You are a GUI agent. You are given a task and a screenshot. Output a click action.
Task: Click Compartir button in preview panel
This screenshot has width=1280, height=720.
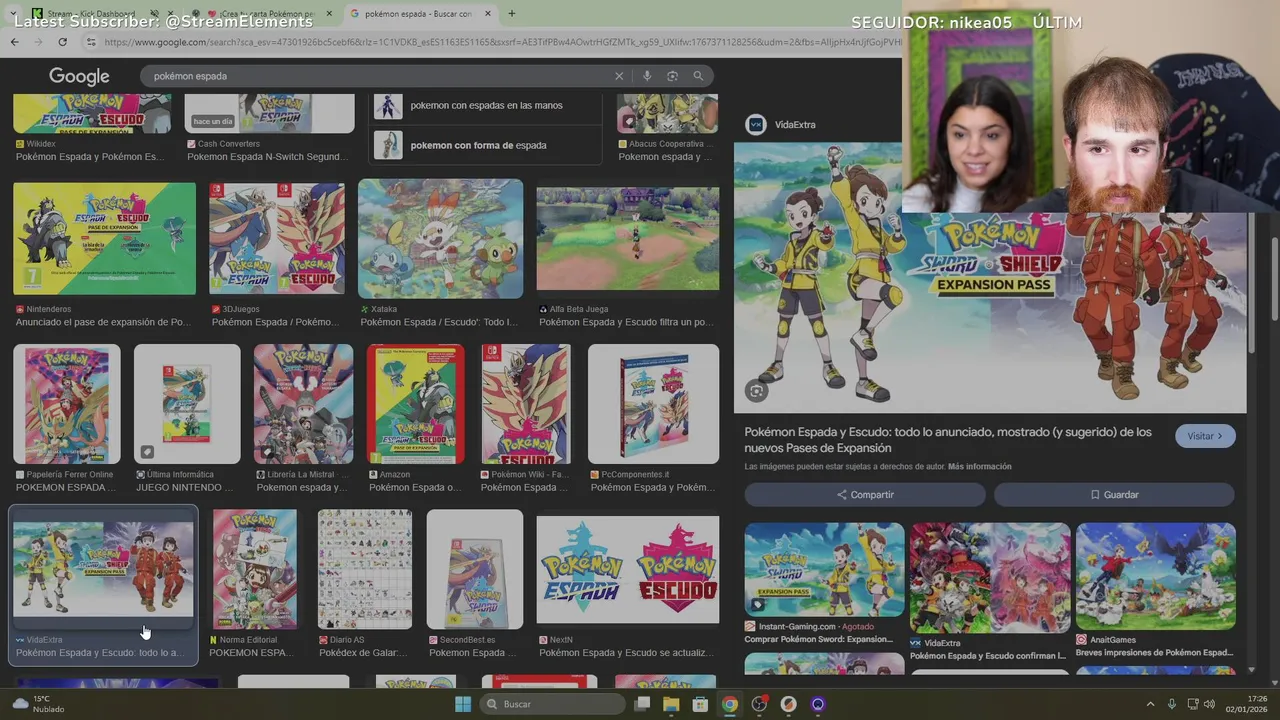(x=865, y=495)
